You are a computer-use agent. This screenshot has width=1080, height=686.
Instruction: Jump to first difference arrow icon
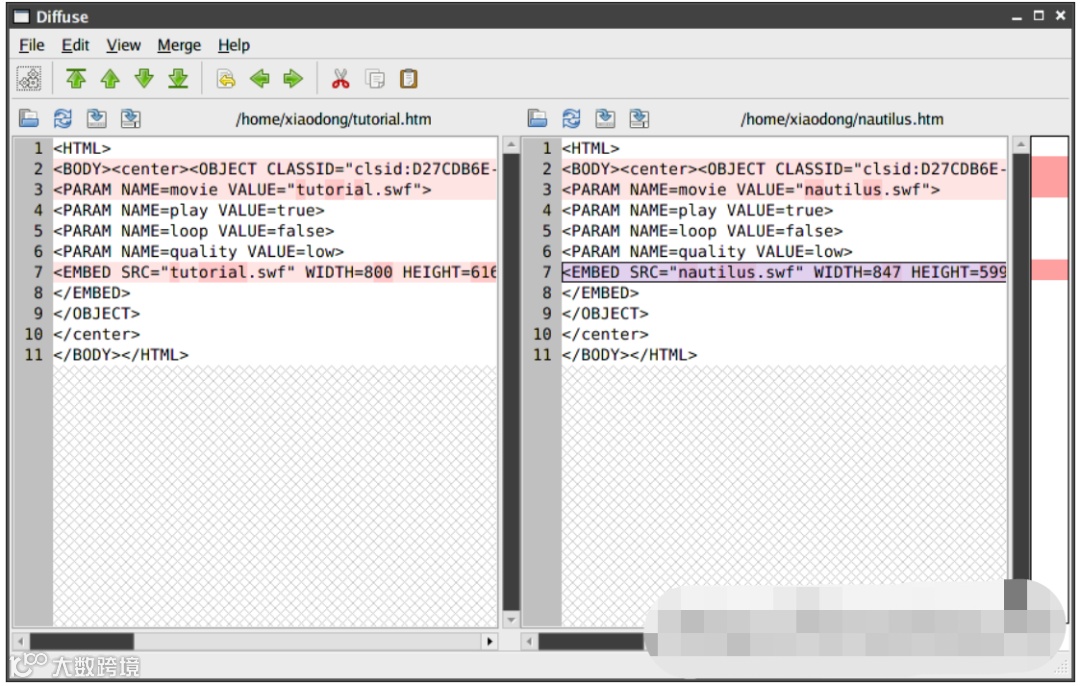(76, 79)
